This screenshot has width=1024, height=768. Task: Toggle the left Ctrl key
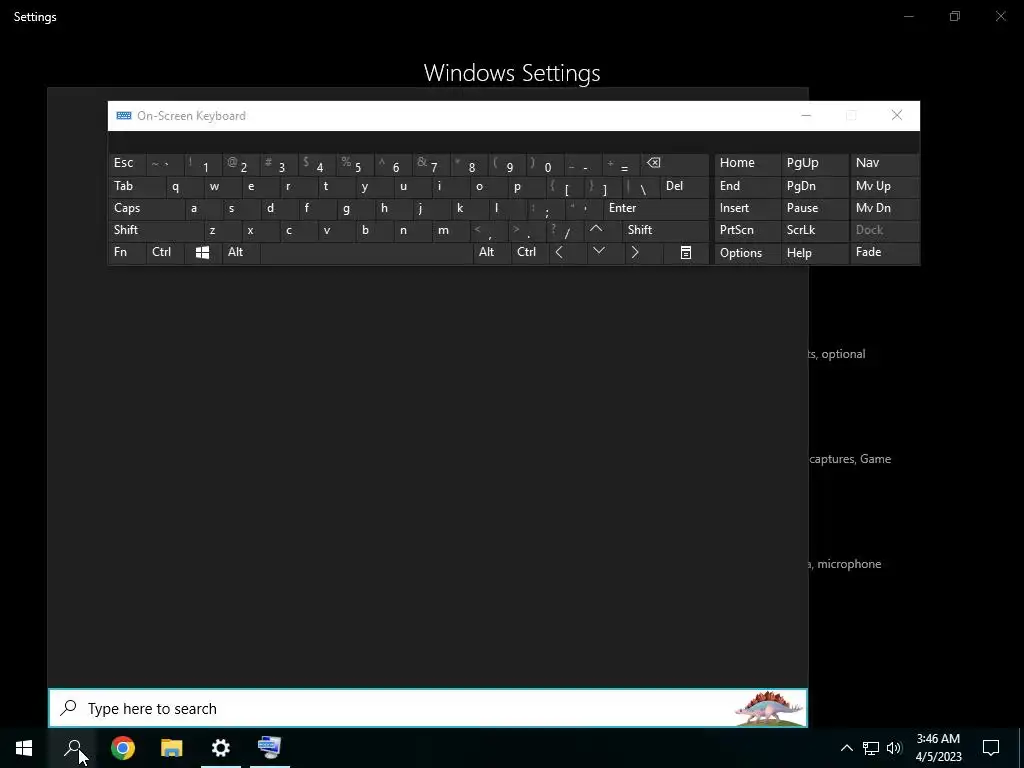click(165, 253)
